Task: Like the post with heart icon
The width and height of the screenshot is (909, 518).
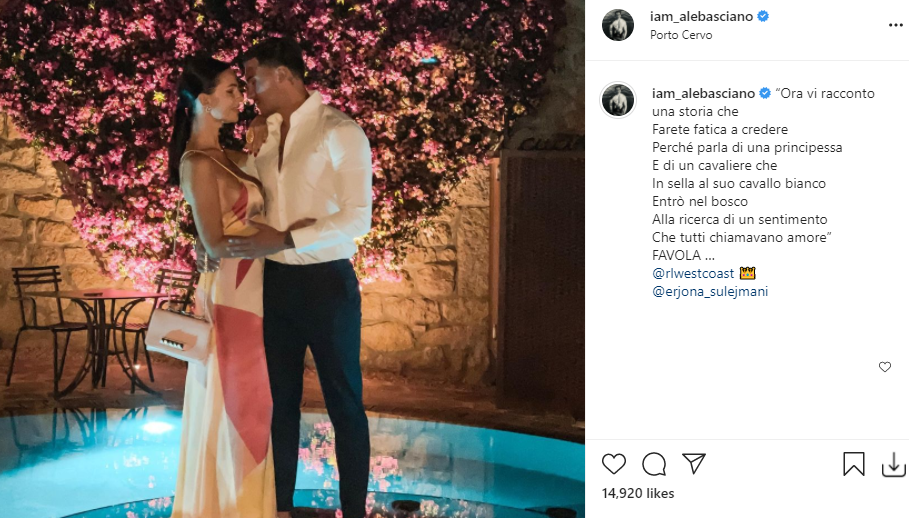Action: click(x=614, y=464)
